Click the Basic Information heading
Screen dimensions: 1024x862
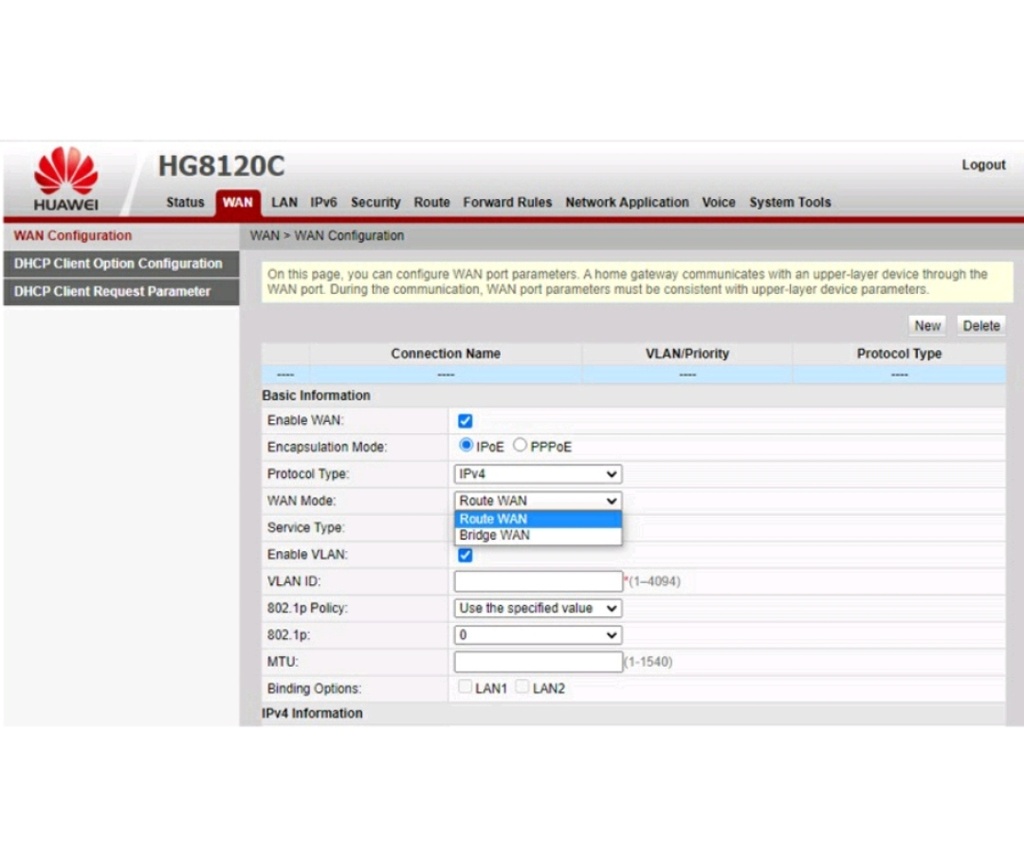pos(316,396)
